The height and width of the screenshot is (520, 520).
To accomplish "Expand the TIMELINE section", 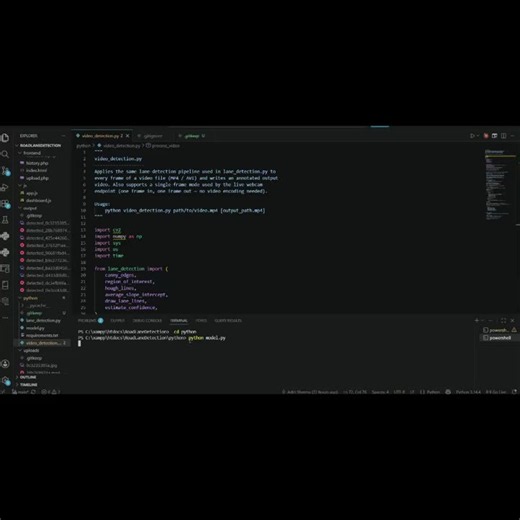I will click(29, 384).
